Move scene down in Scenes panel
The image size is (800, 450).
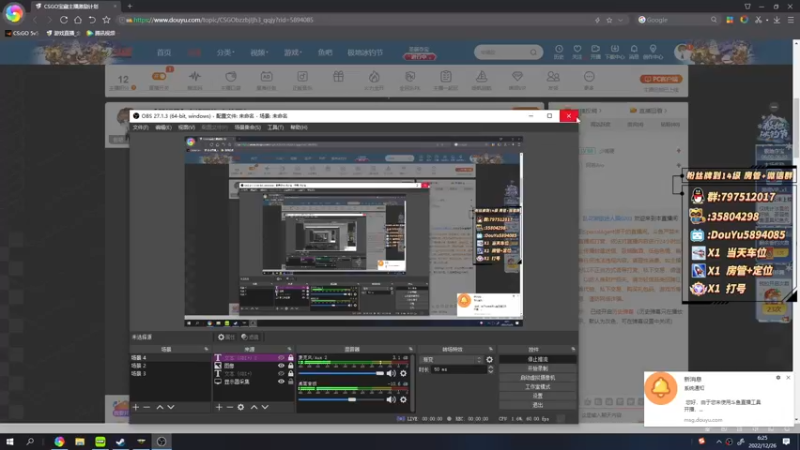click(171, 407)
